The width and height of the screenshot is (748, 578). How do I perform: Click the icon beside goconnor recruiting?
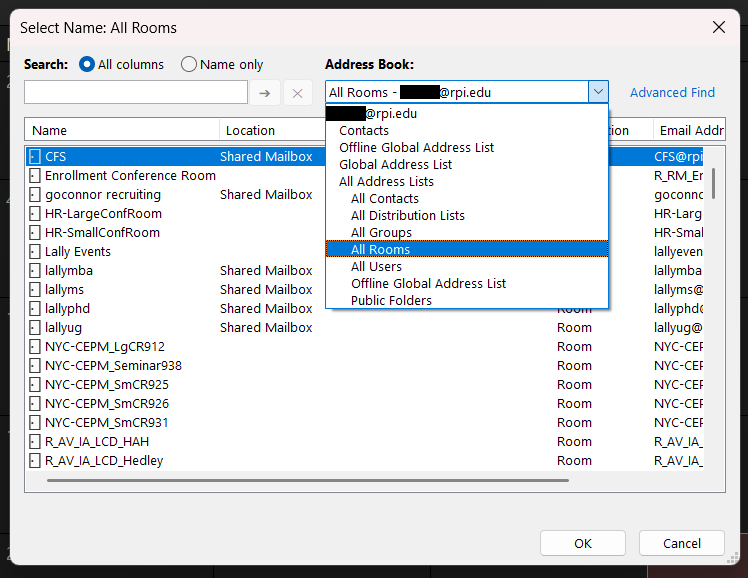pos(34,195)
